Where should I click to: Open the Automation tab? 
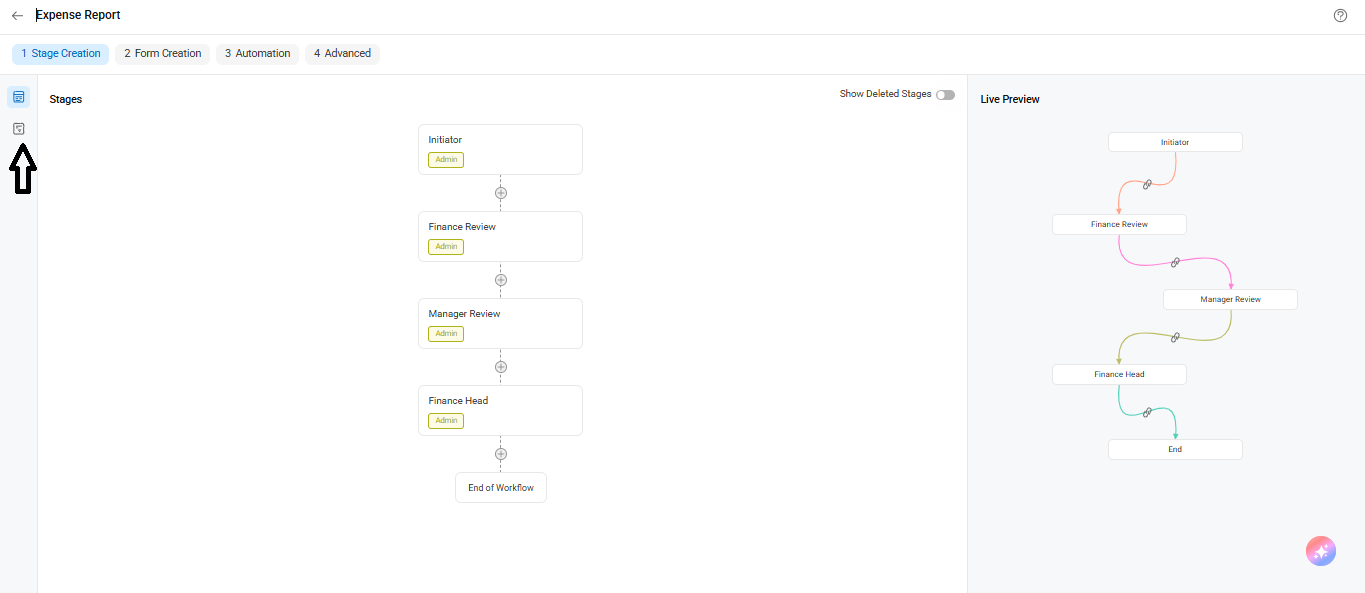coord(257,54)
